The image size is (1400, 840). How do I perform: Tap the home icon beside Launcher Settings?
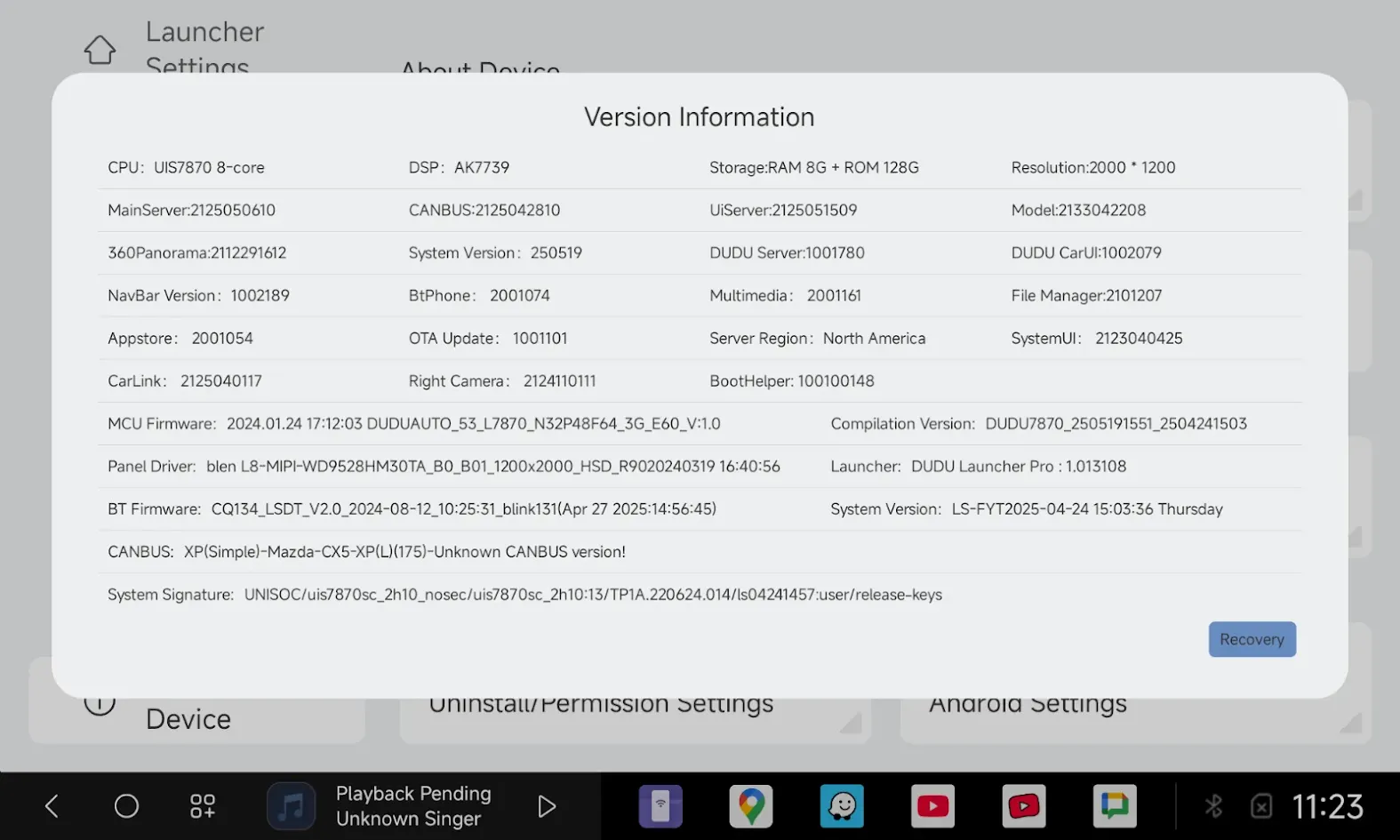100,50
